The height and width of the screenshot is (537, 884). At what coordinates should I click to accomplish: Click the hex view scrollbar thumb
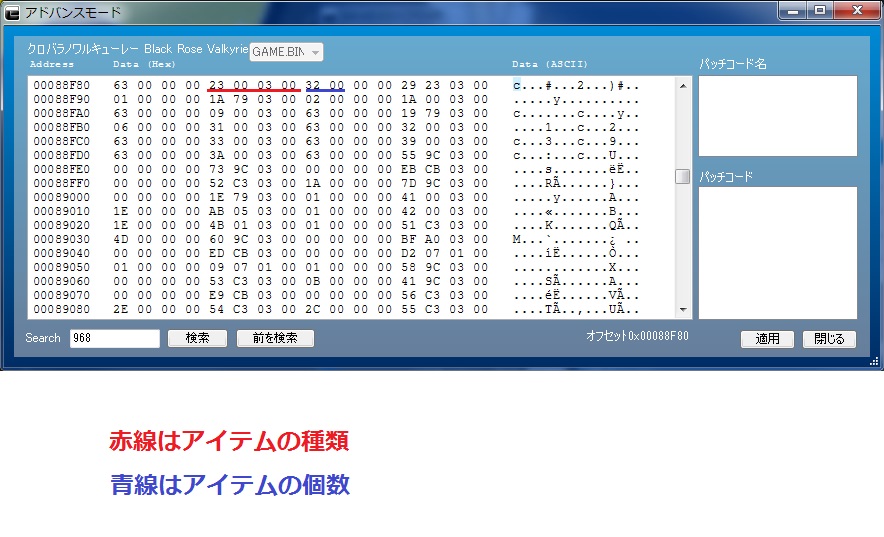point(683,177)
